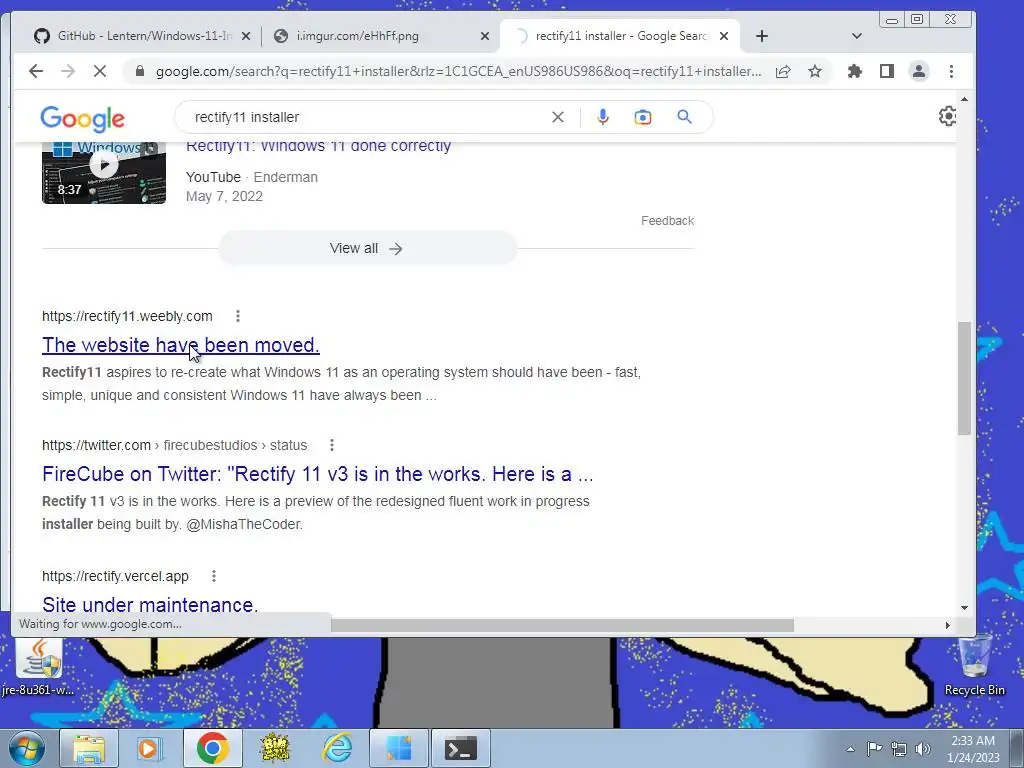The image size is (1024, 768).
Task: Open the yellow cartoon taskbar app
Action: (275, 748)
